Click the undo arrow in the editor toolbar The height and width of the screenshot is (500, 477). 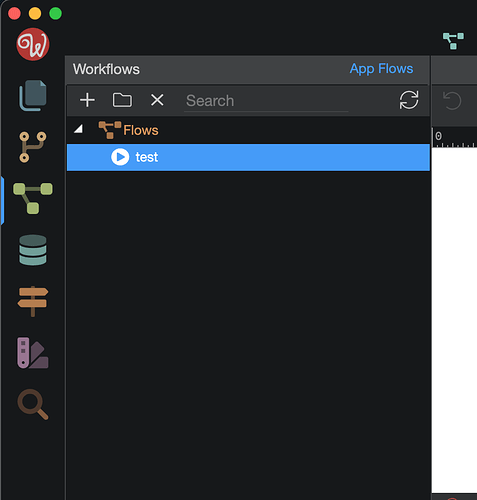(452, 100)
